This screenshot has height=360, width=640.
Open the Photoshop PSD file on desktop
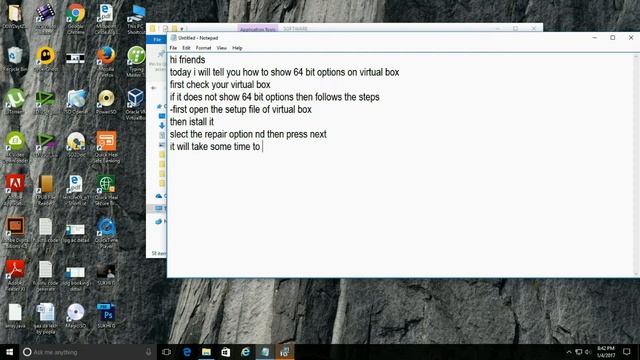tap(106, 316)
